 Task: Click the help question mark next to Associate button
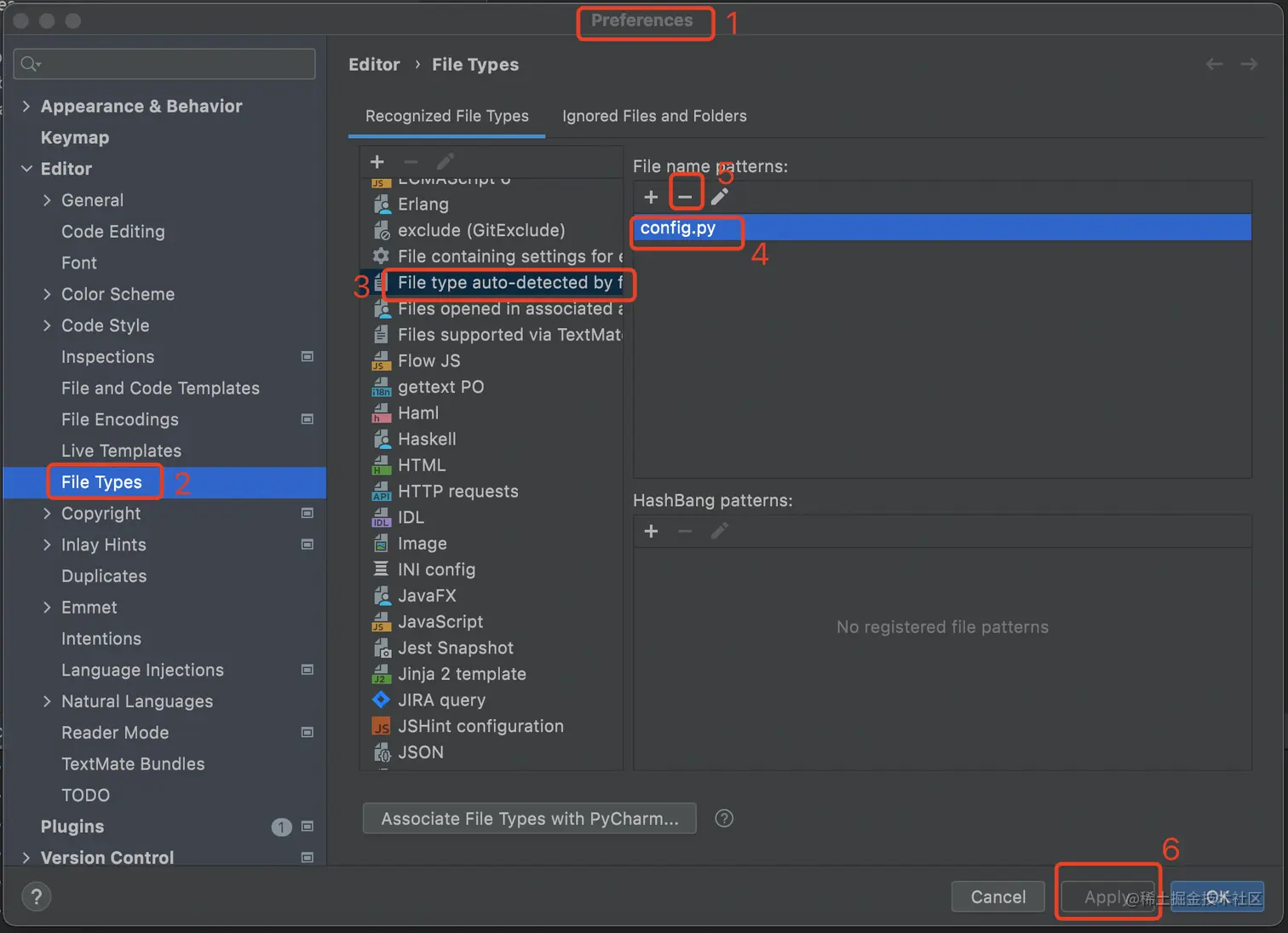click(724, 819)
